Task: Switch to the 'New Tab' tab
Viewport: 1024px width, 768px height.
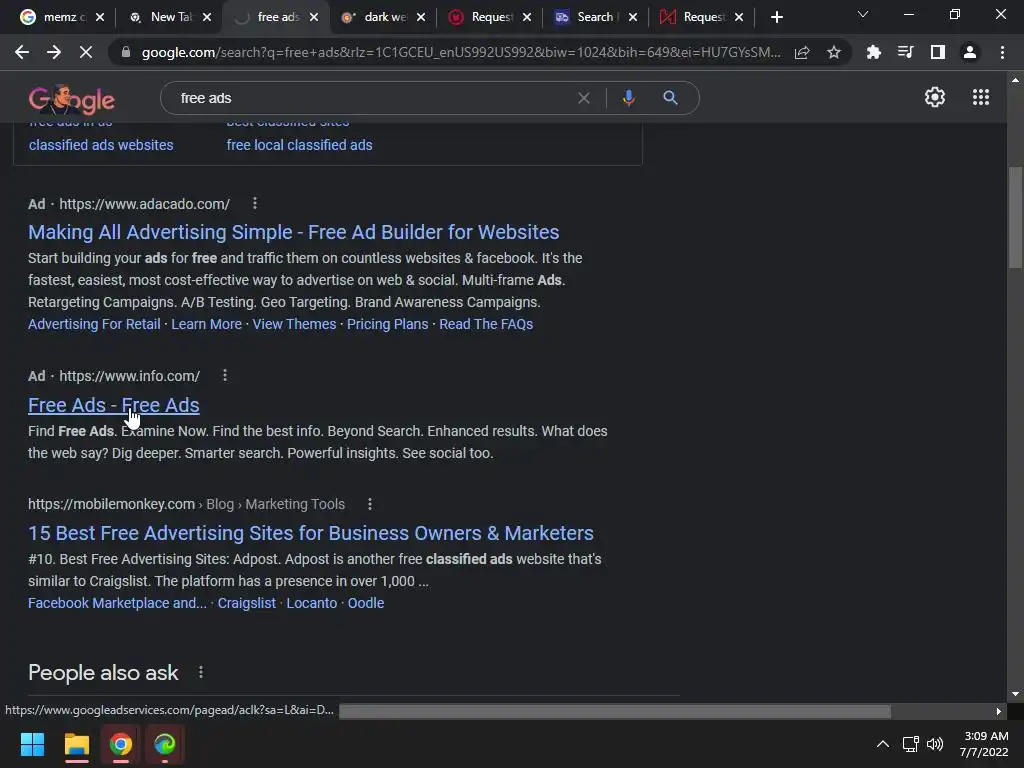Action: pos(170,17)
